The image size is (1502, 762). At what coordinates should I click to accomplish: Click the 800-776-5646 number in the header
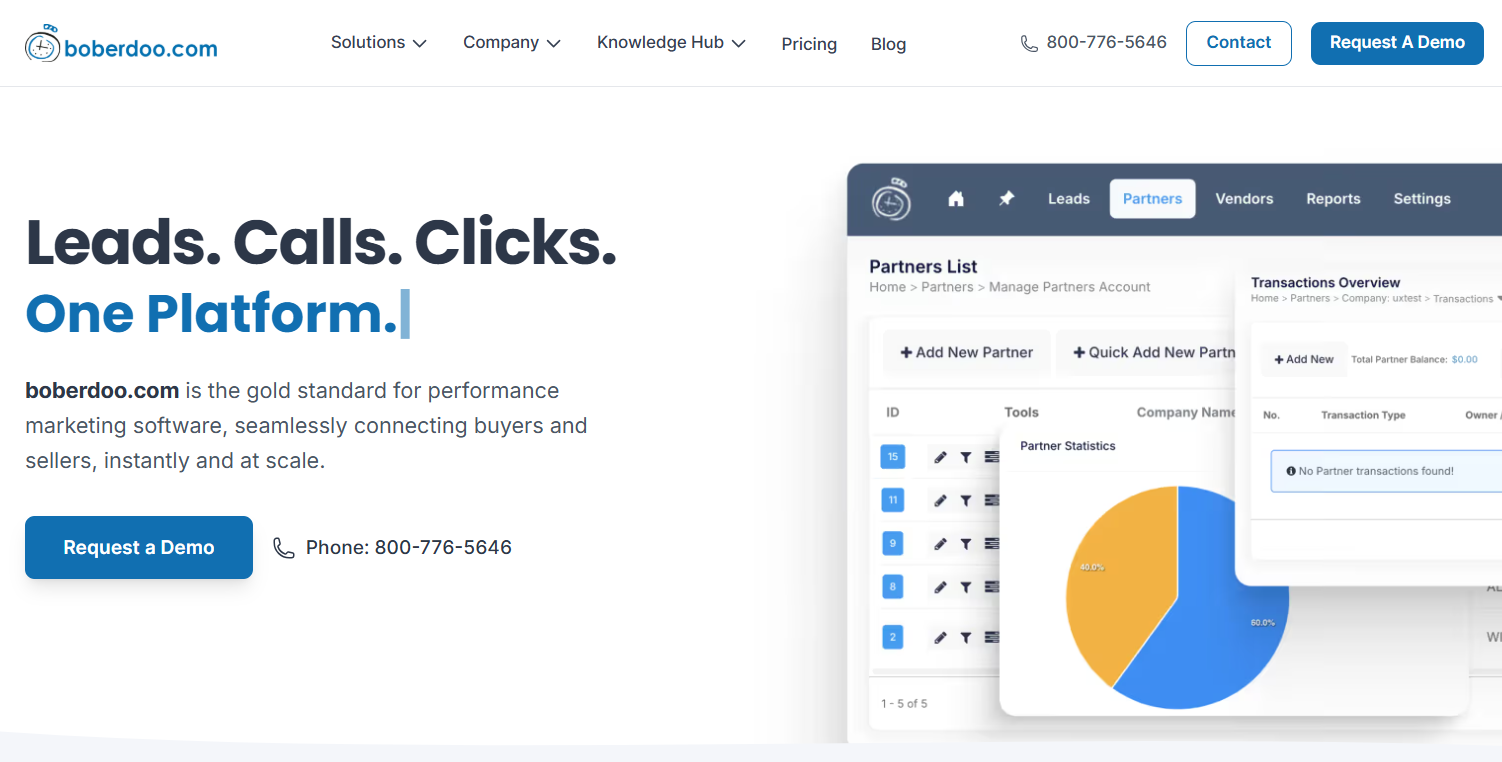pyautogui.click(x=1106, y=43)
